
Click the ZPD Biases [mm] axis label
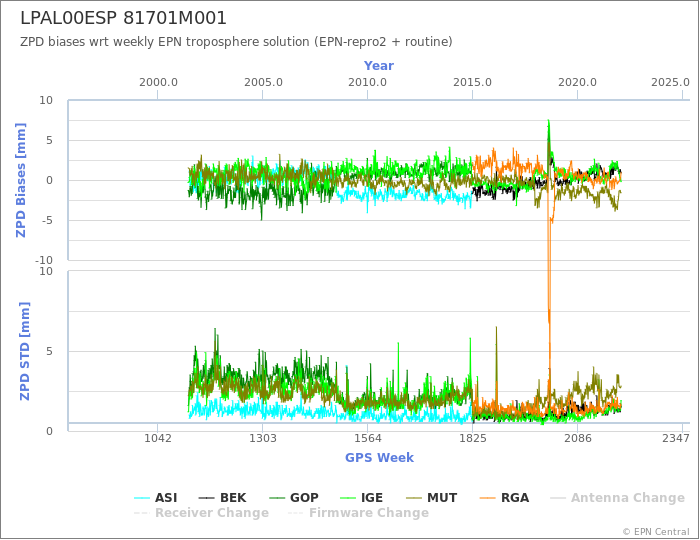[x=21, y=180]
